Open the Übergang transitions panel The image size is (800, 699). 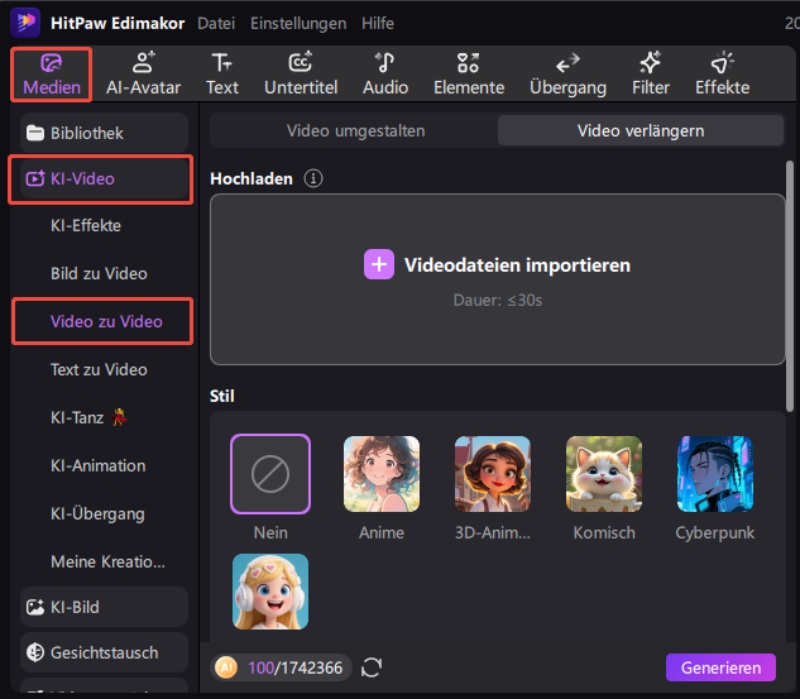568,74
